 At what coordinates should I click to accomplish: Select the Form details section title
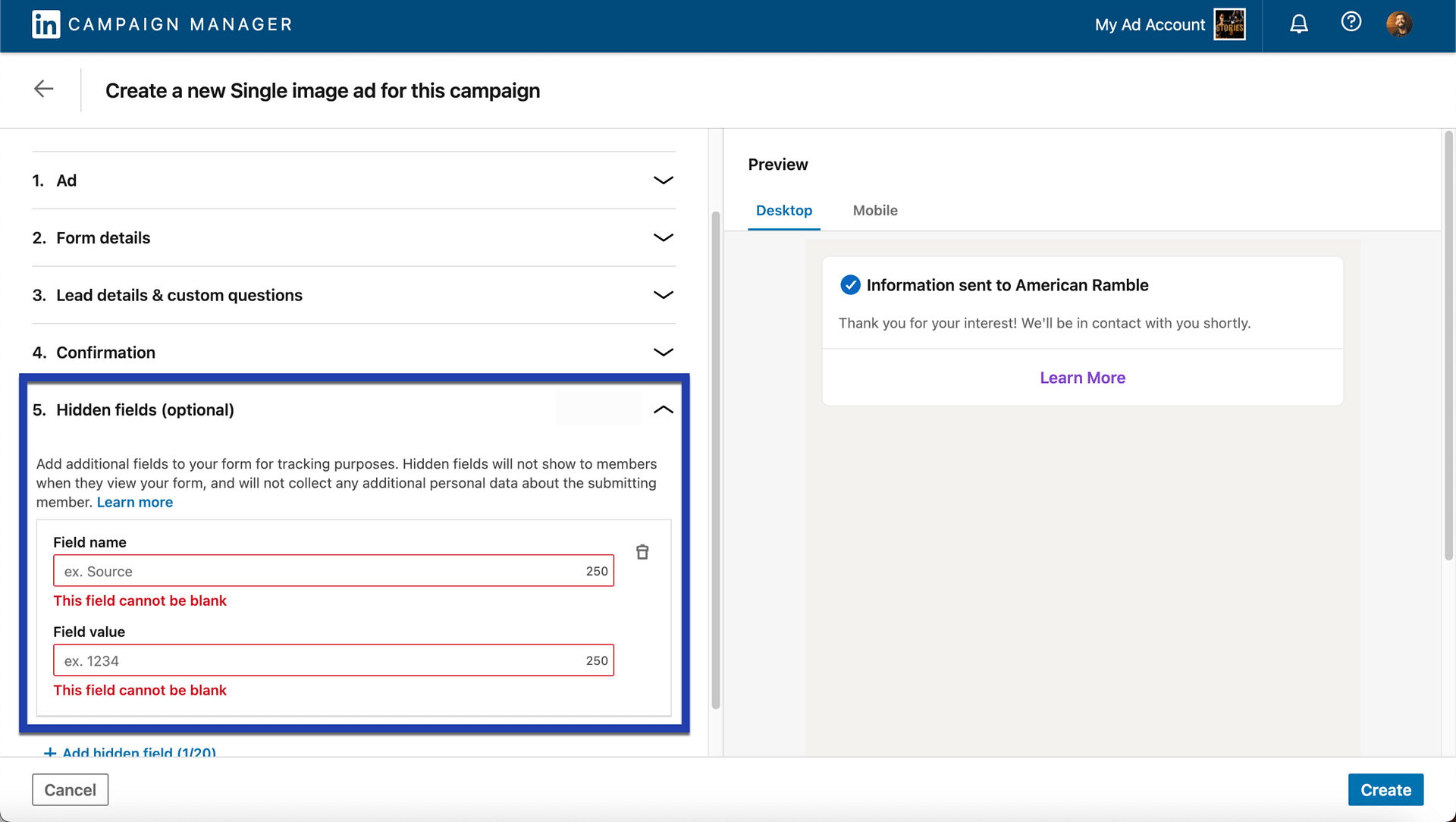pyautogui.click(x=103, y=238)
